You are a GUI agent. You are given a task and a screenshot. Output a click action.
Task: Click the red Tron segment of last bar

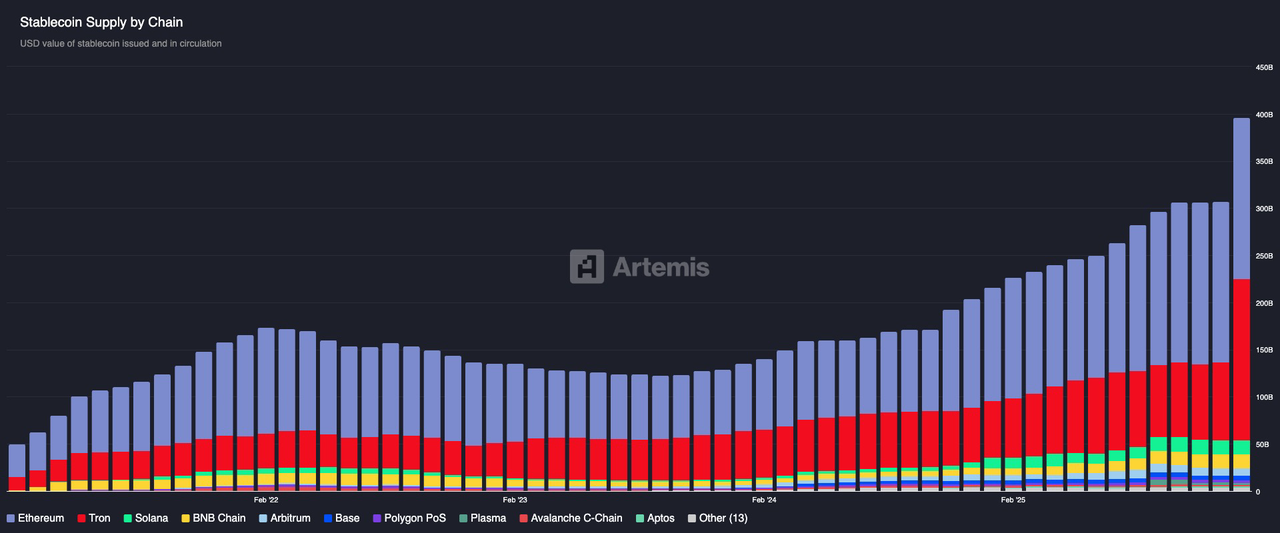click(x=1241, y=359)
